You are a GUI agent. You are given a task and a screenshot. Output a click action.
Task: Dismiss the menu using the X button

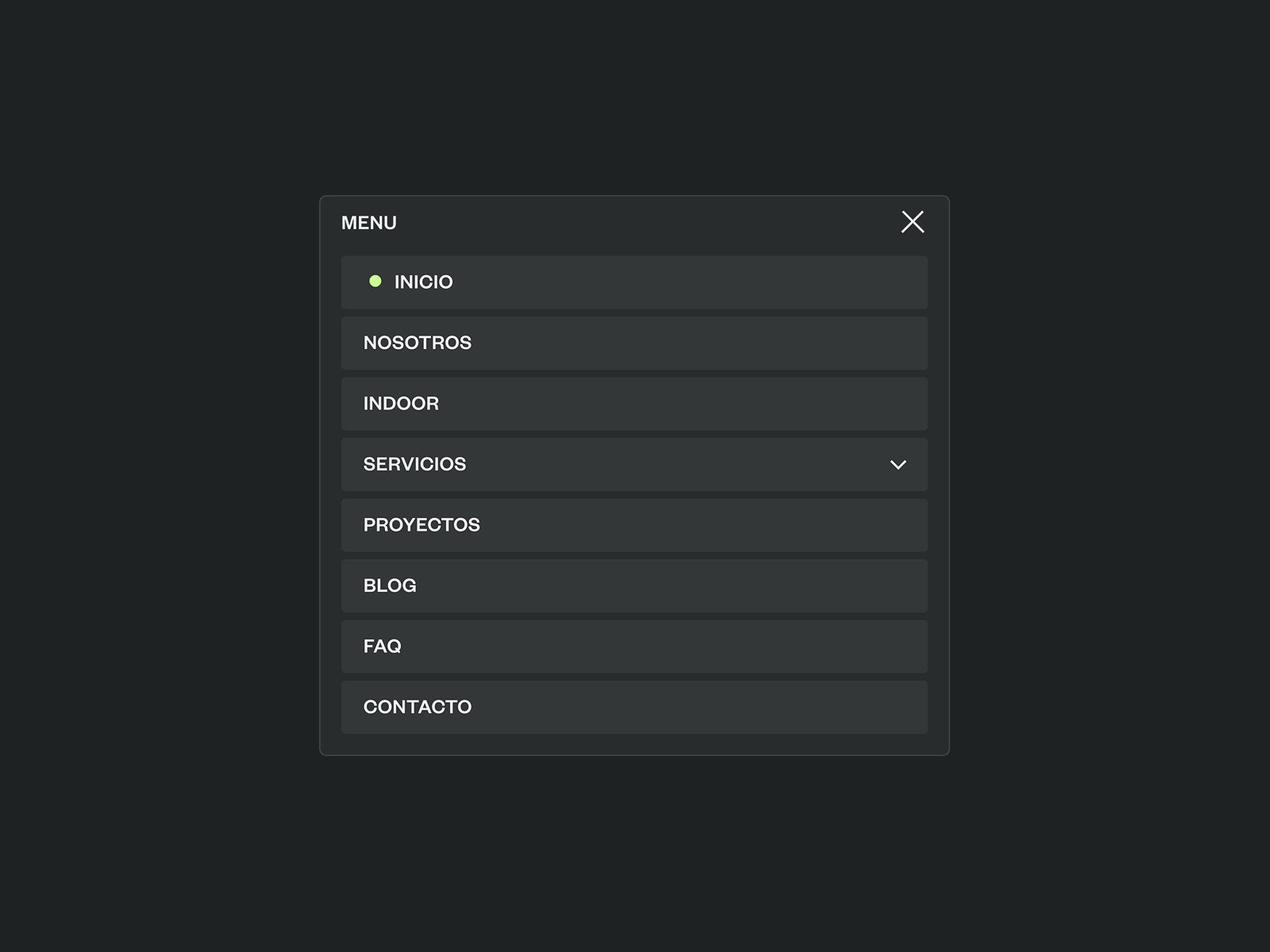(912, 221)
